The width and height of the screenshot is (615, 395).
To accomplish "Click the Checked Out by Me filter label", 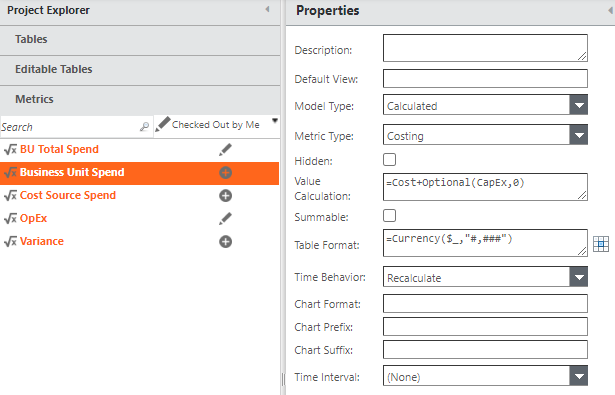I will (216, 125).
